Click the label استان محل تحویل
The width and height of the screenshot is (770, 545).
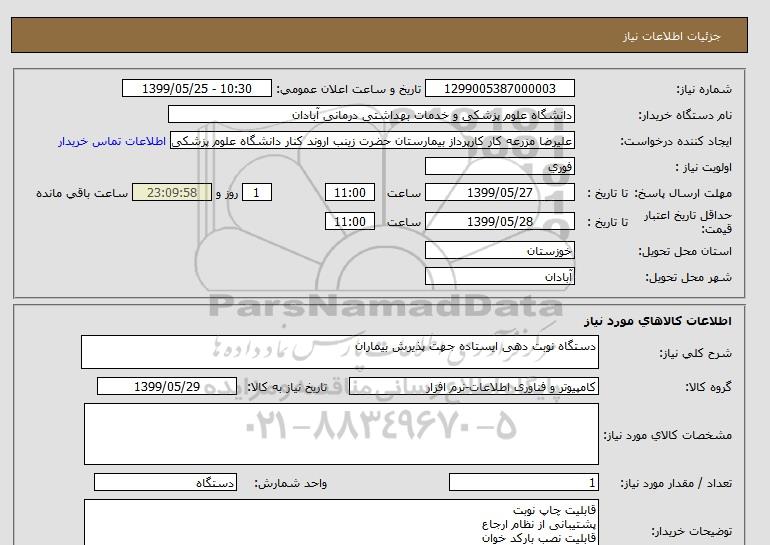click(685, 251)
